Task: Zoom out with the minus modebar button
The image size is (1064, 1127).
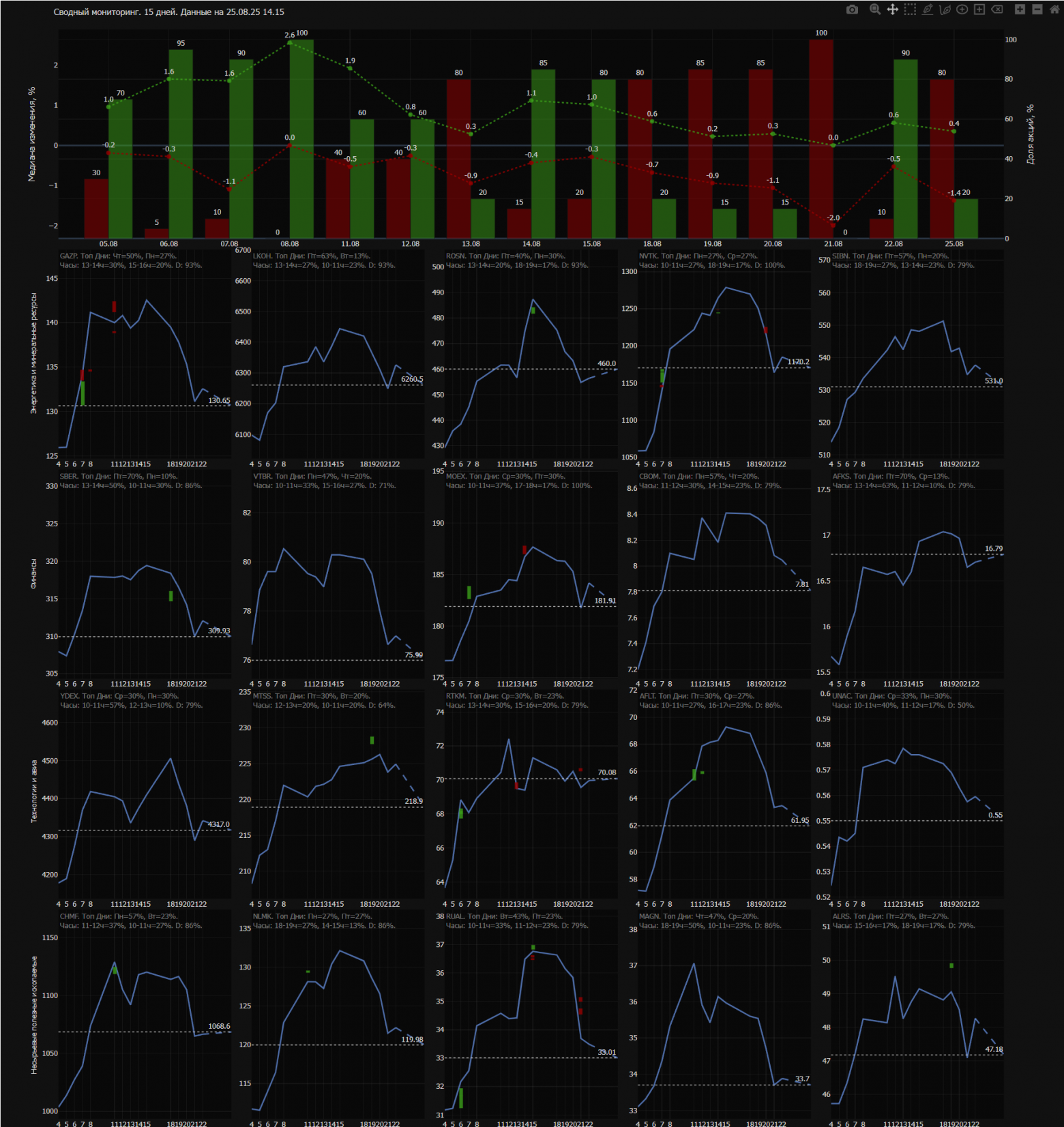Action: pos(1037,10)
